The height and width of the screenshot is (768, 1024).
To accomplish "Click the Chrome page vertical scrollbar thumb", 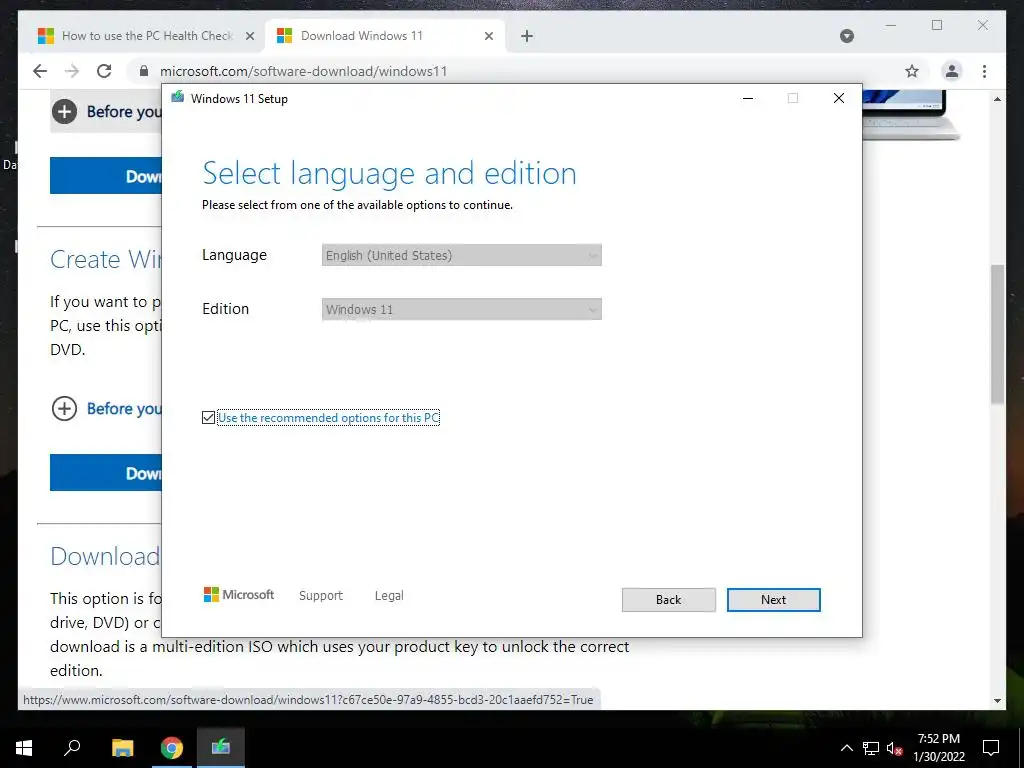I will tap(997, 333).
